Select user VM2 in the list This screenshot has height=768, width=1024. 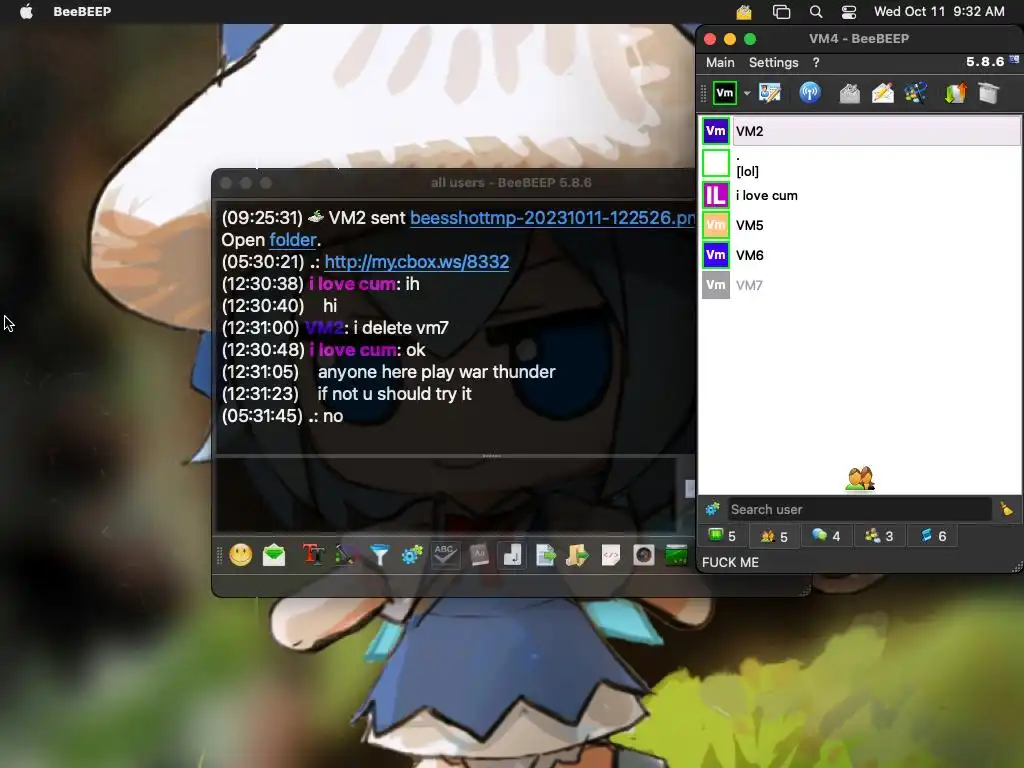860,131
